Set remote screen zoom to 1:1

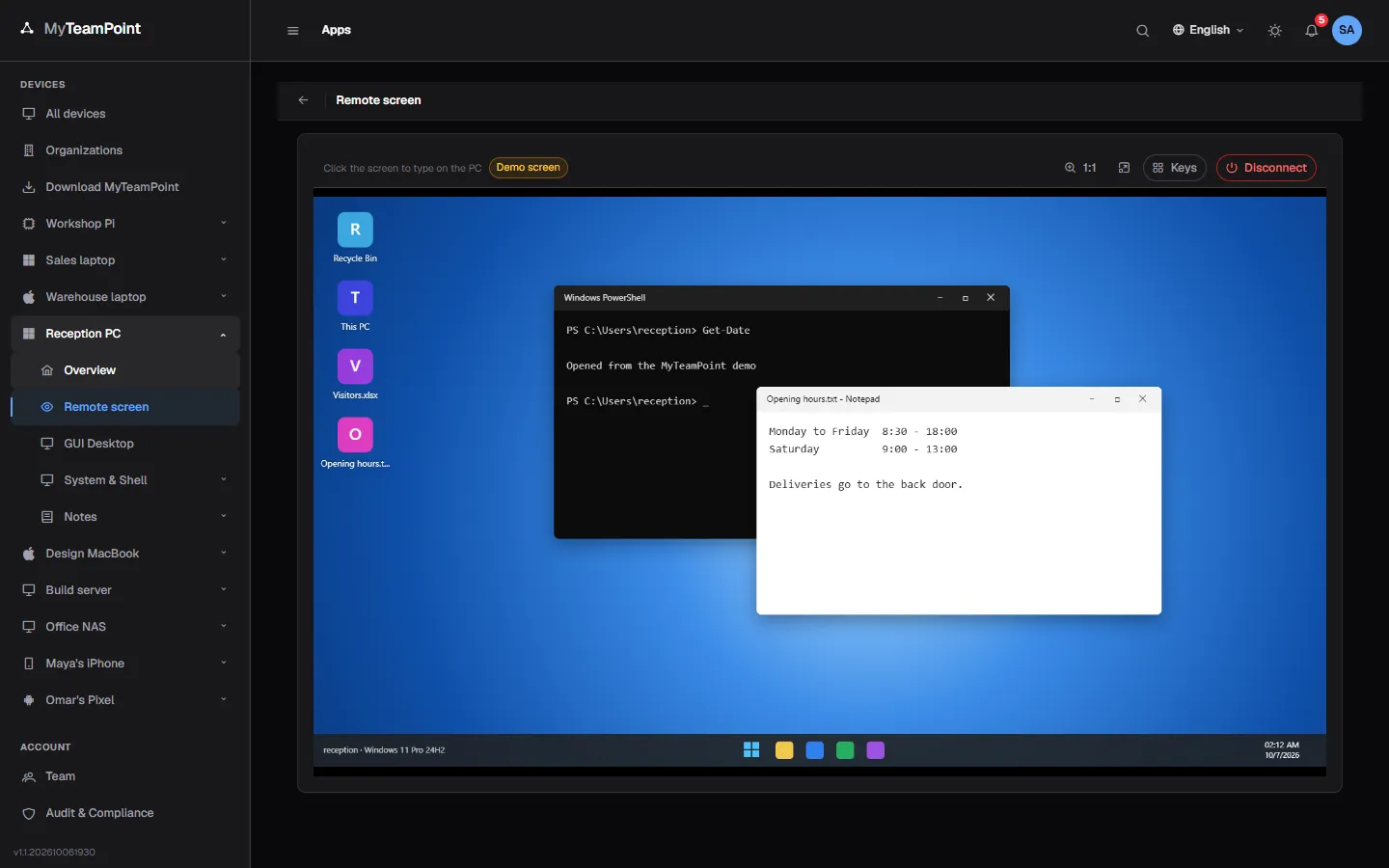(x=1080, y=168)
